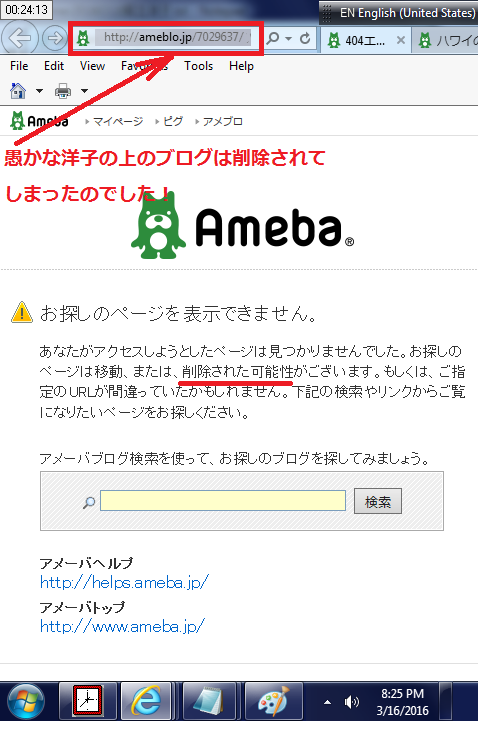This screenshot has height=733, width=478.
Task: Open the helps.ameba.jp link
Action: pyautogui.click(x=124, y=582)
